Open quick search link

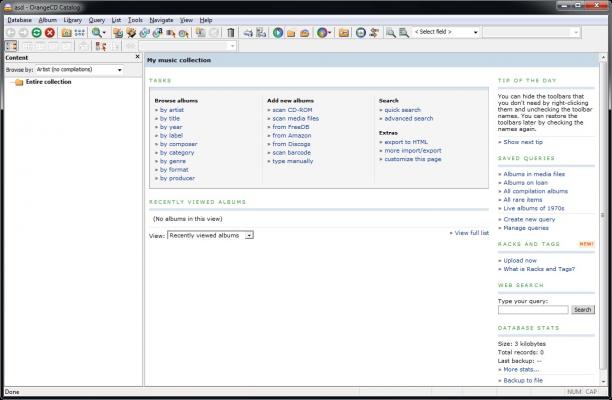click(402, 110)
